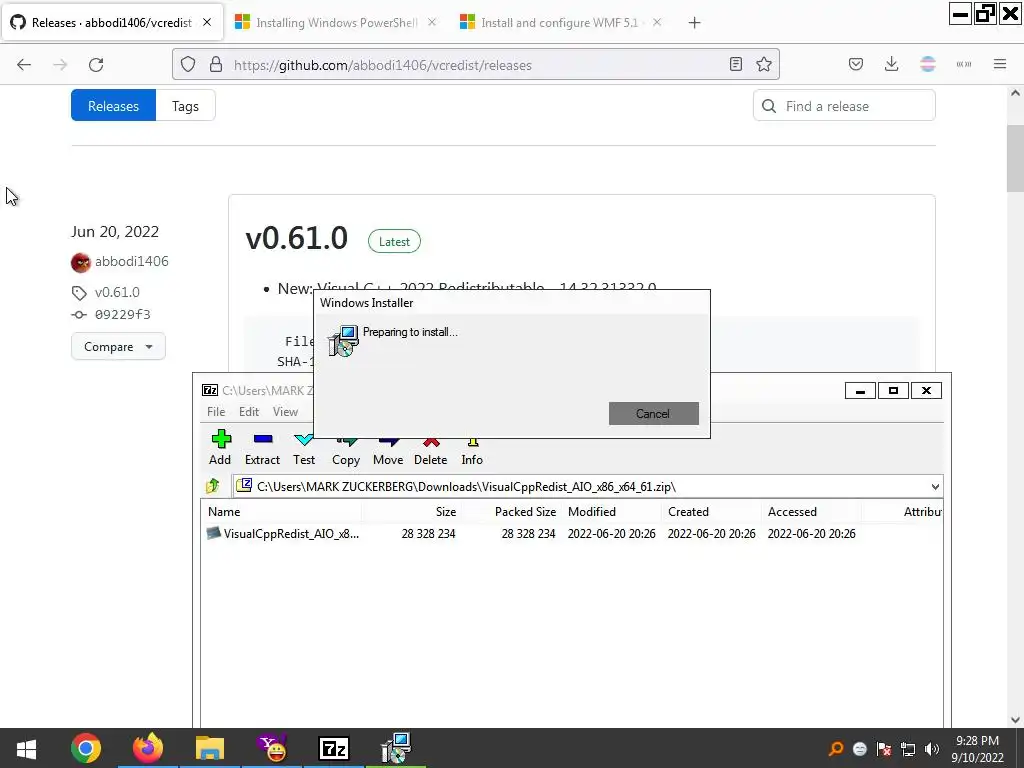Click the 7-Zip Info toolbar button

pos(472,448)
